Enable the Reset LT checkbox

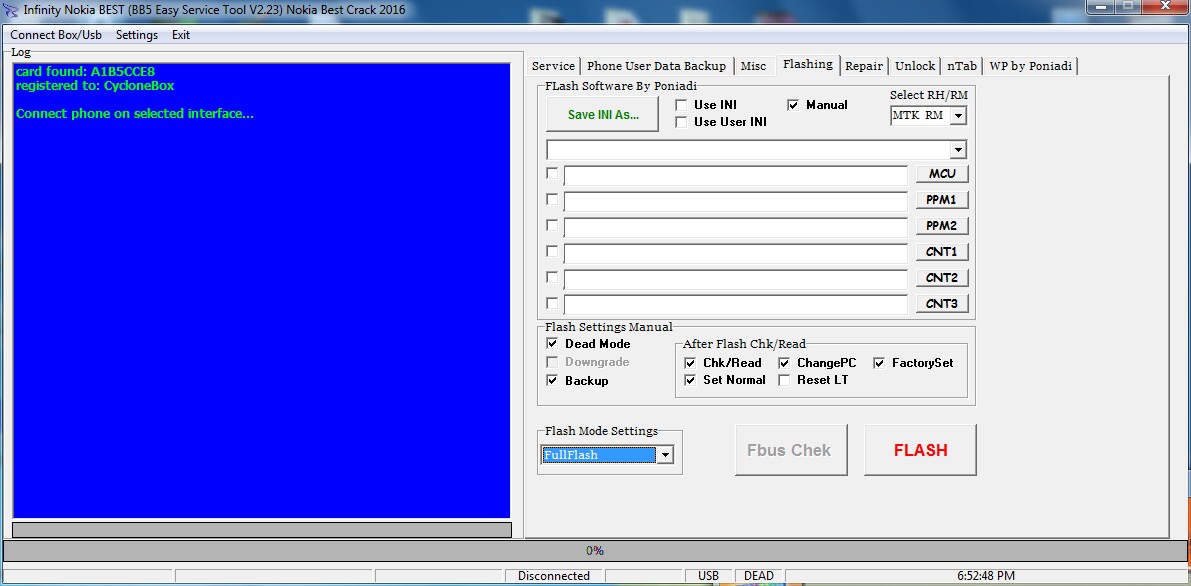pos(785,379)
